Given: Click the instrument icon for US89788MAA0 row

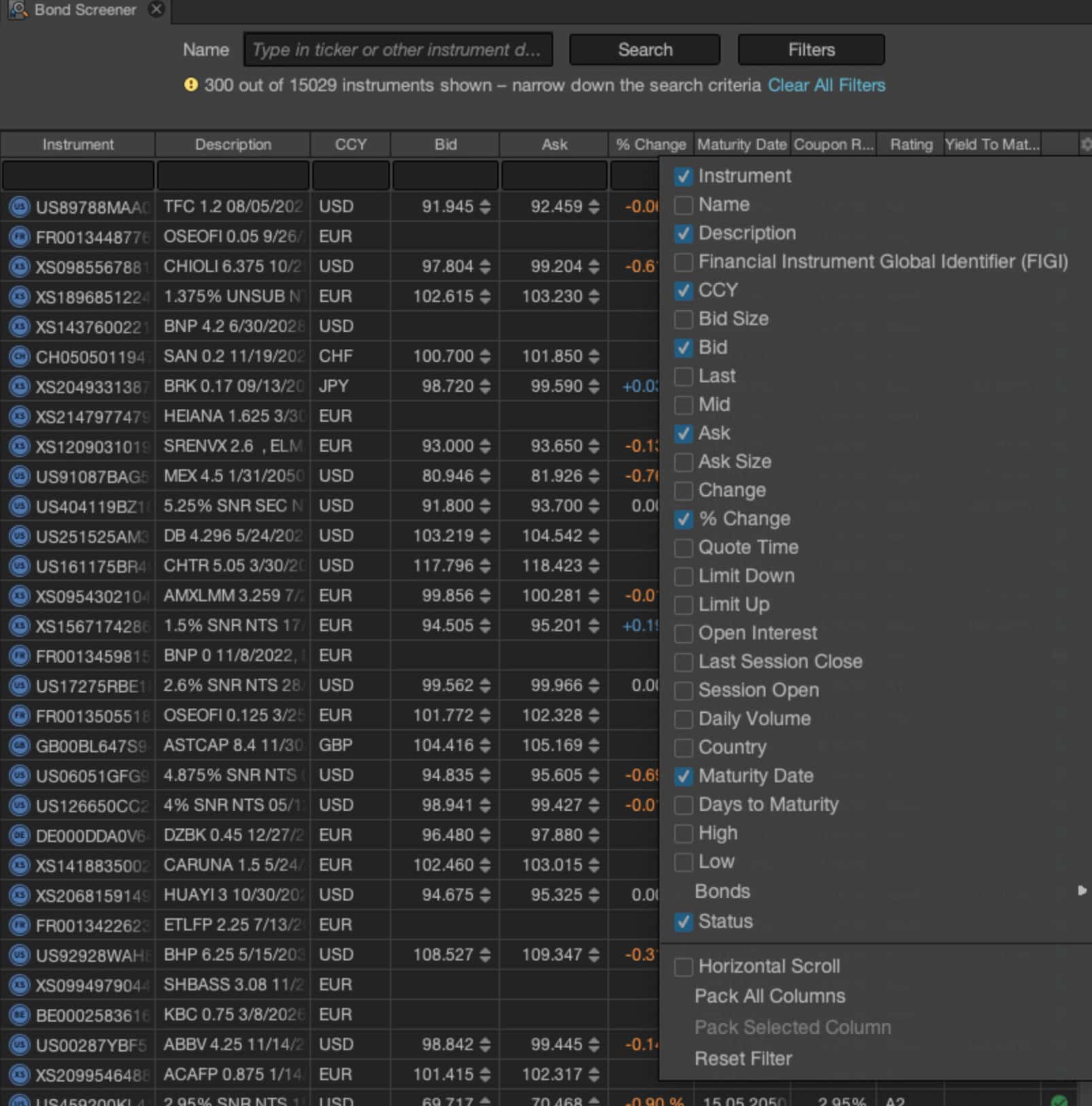Looking at the screenshot, I should [x=20, y=207].
